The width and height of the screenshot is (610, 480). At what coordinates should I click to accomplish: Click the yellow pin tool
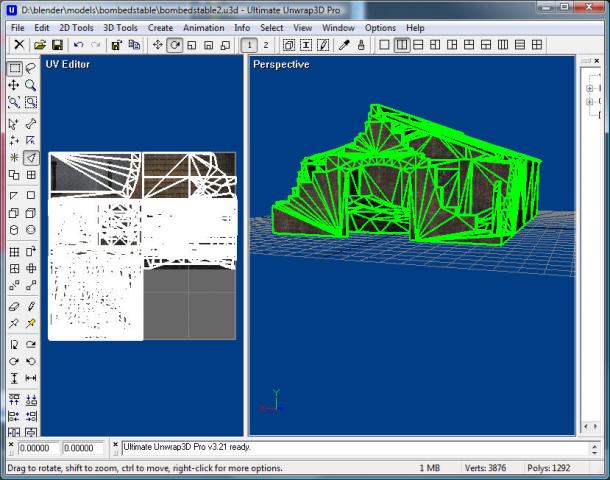pos(31,323)
